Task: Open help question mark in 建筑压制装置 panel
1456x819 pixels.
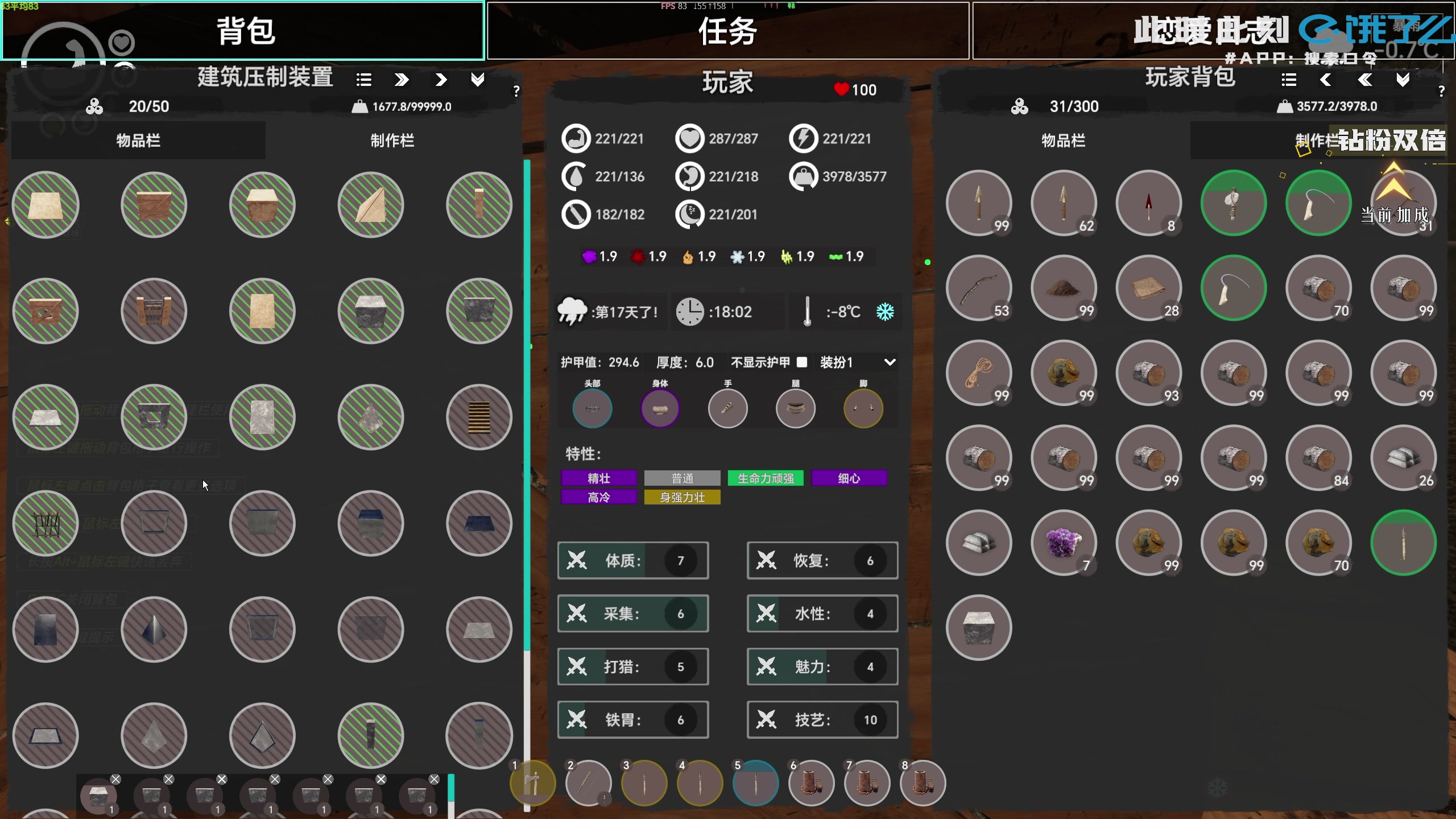Action: point(516,91)
